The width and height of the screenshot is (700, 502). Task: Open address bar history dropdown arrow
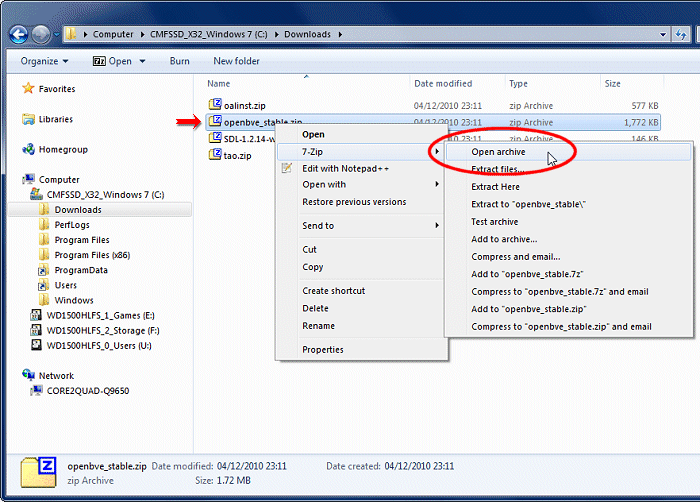click(662, 34)
